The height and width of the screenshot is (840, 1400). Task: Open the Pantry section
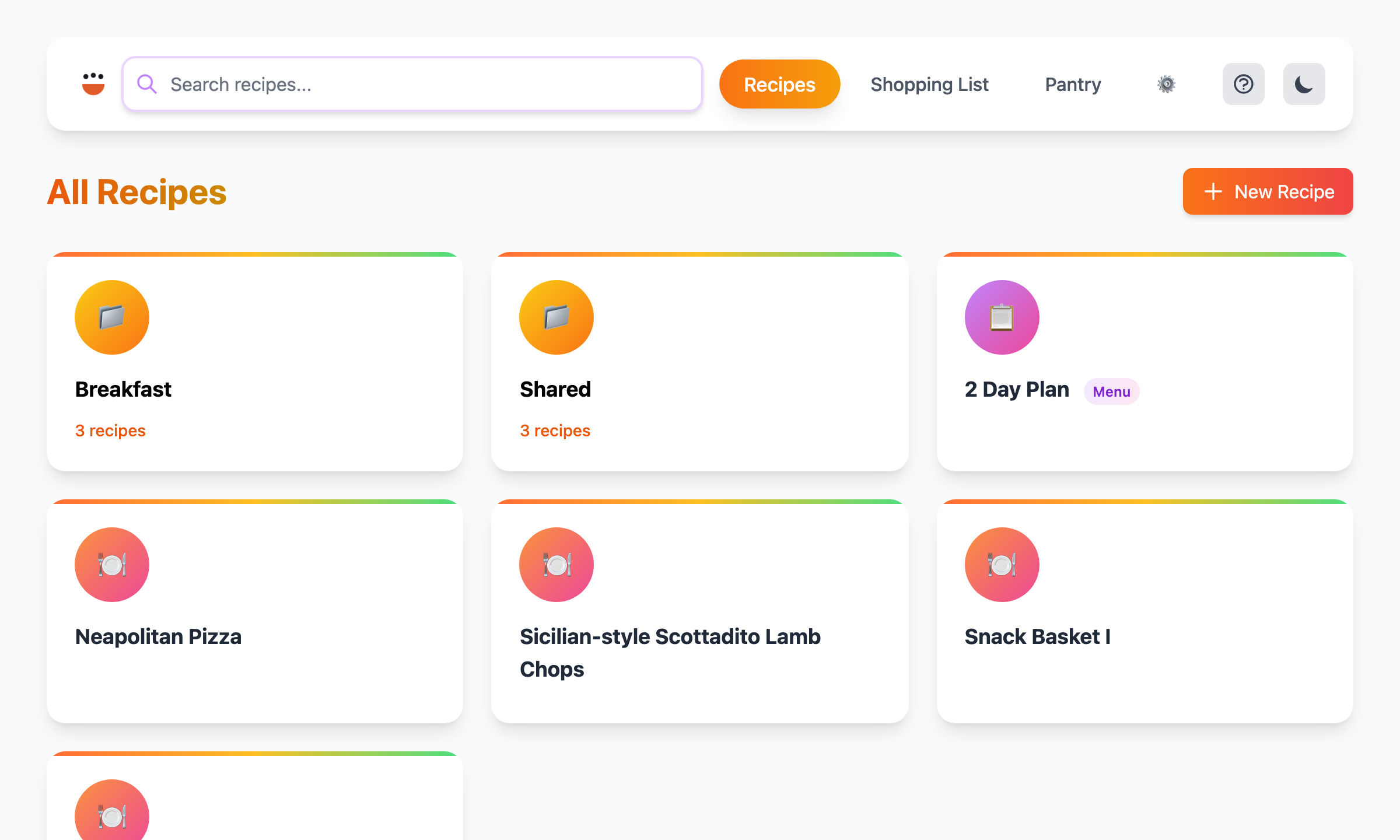[x=1073, y=84]
